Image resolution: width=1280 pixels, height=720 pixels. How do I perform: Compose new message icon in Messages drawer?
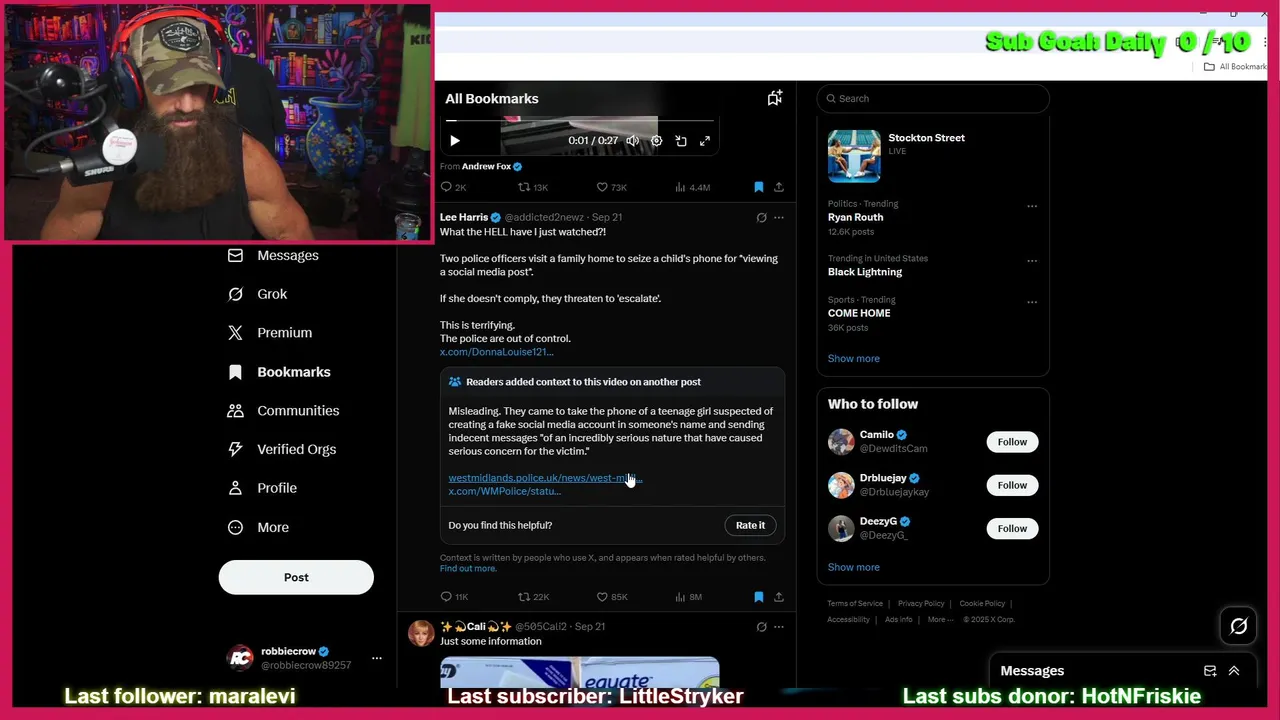coord(1210,671)
